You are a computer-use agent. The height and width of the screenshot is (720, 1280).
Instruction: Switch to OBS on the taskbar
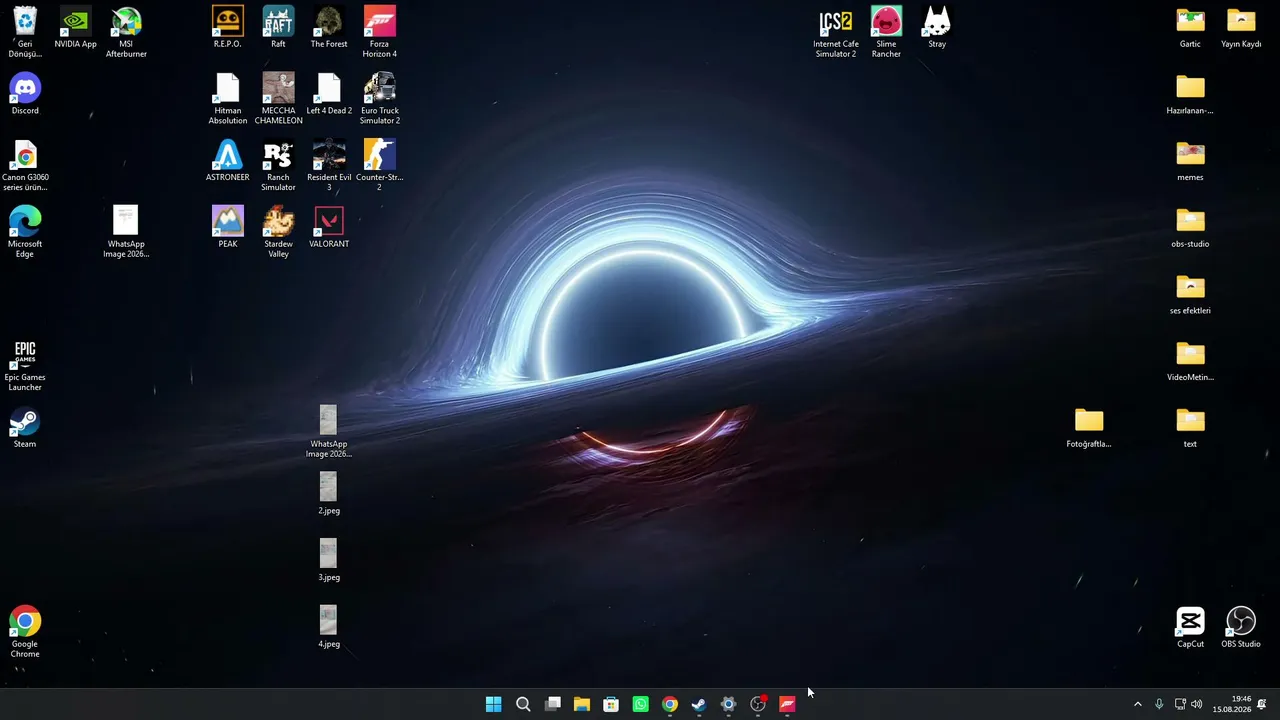pos(758,704)
